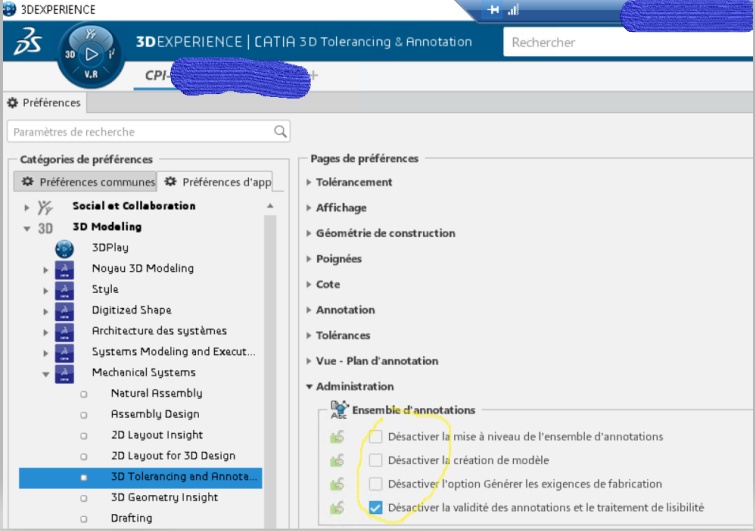Select 3D Geometry Insight in tree
This screenshot has width=755, height=531.
tap(164, 497)
